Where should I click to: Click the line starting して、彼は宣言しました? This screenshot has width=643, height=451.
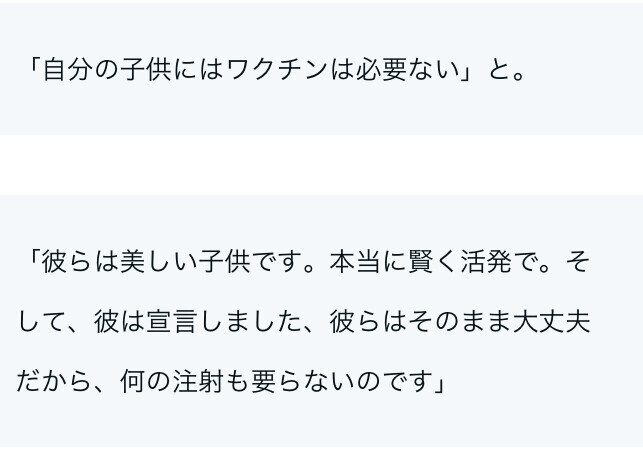303,321
